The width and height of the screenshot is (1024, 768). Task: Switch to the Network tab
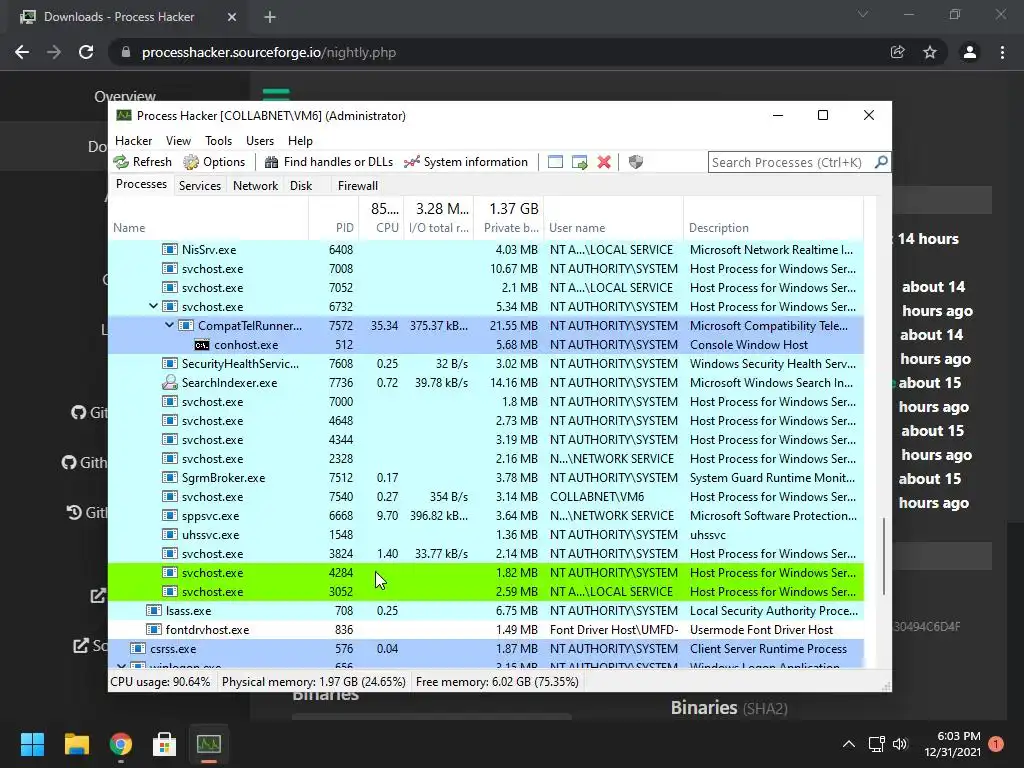(255, 185)
